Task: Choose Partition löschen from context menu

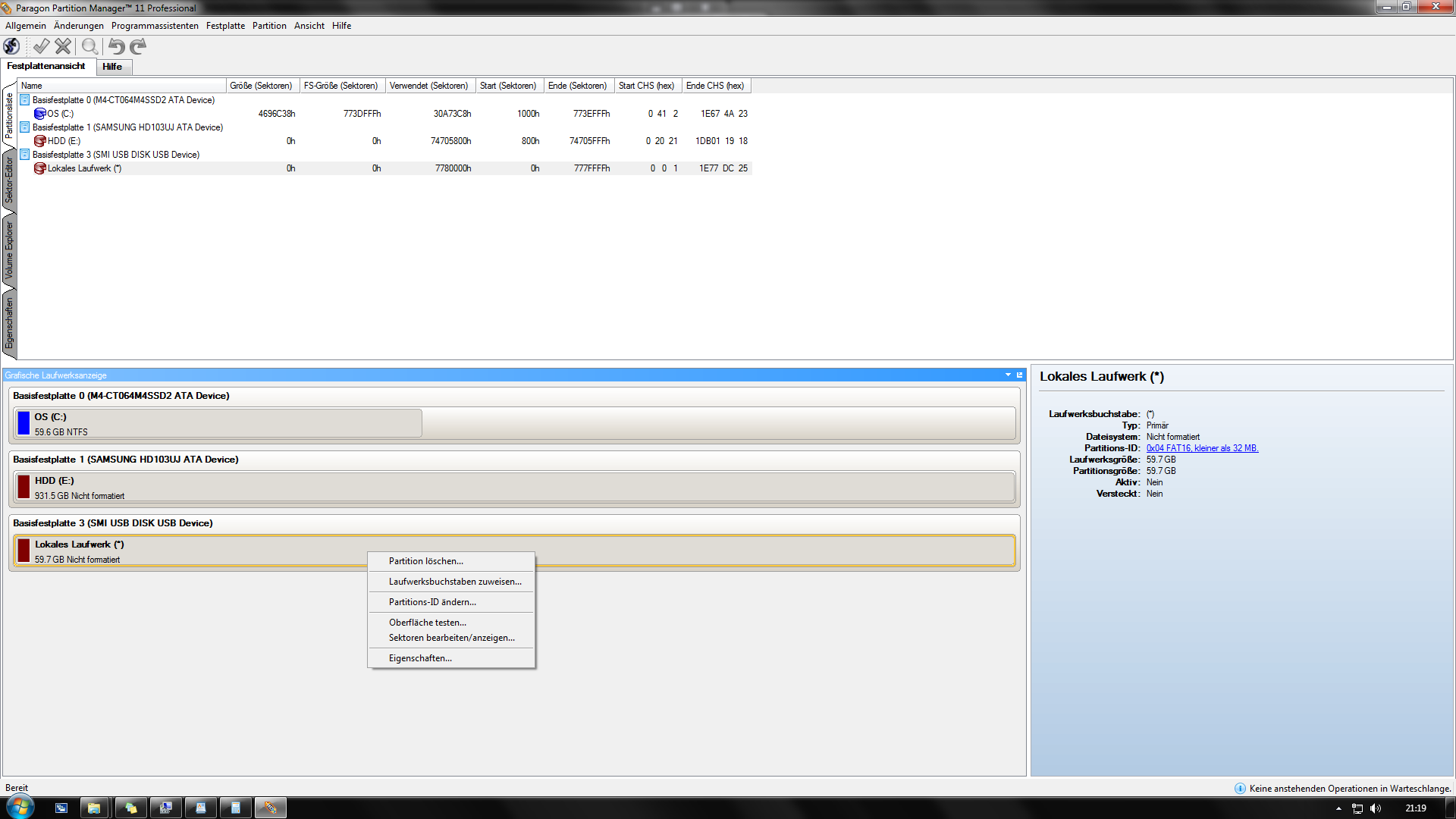Action: pyautogui.click(x=425, y=561)
